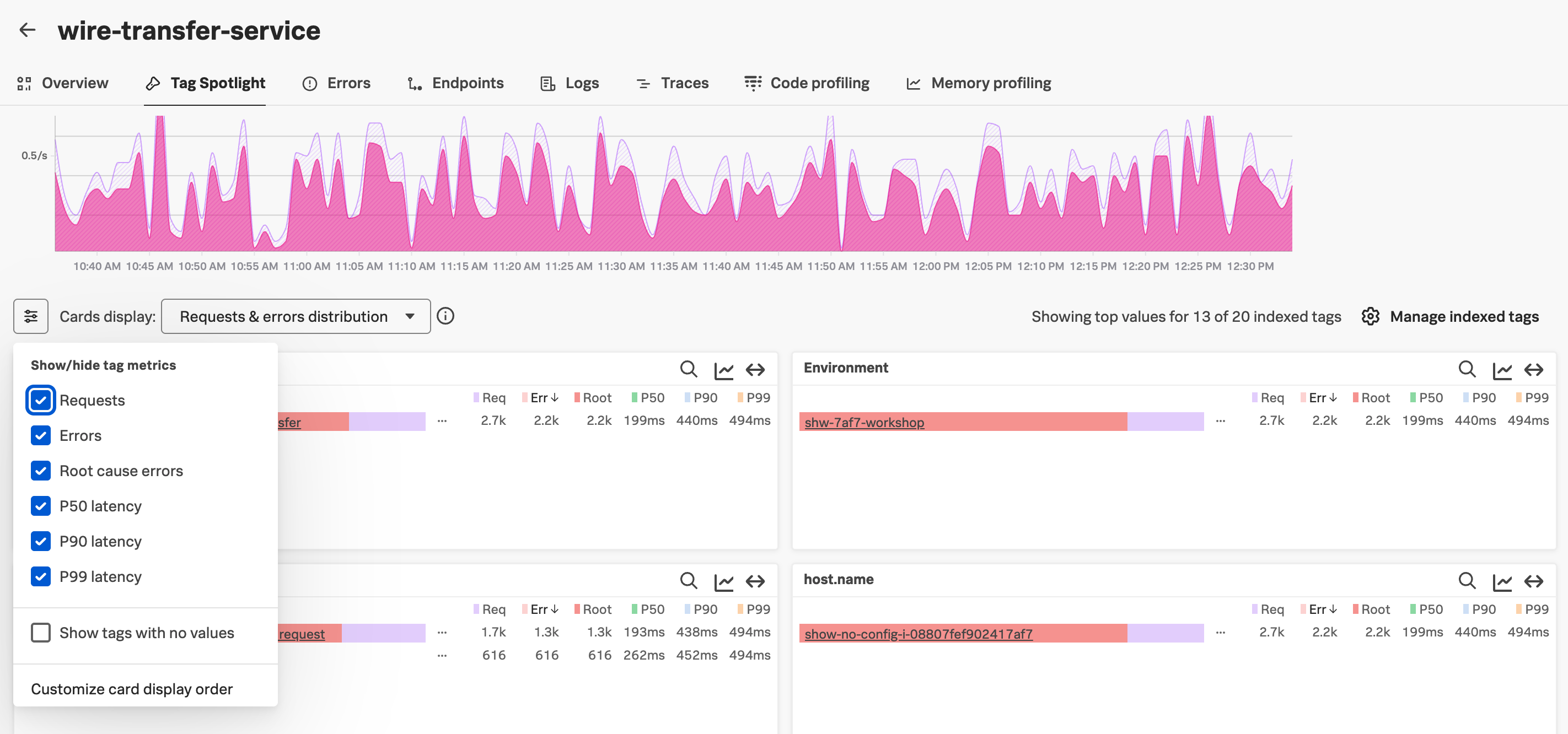
Task: Disable the P99 latency checkbox
Action: [41, 576]
